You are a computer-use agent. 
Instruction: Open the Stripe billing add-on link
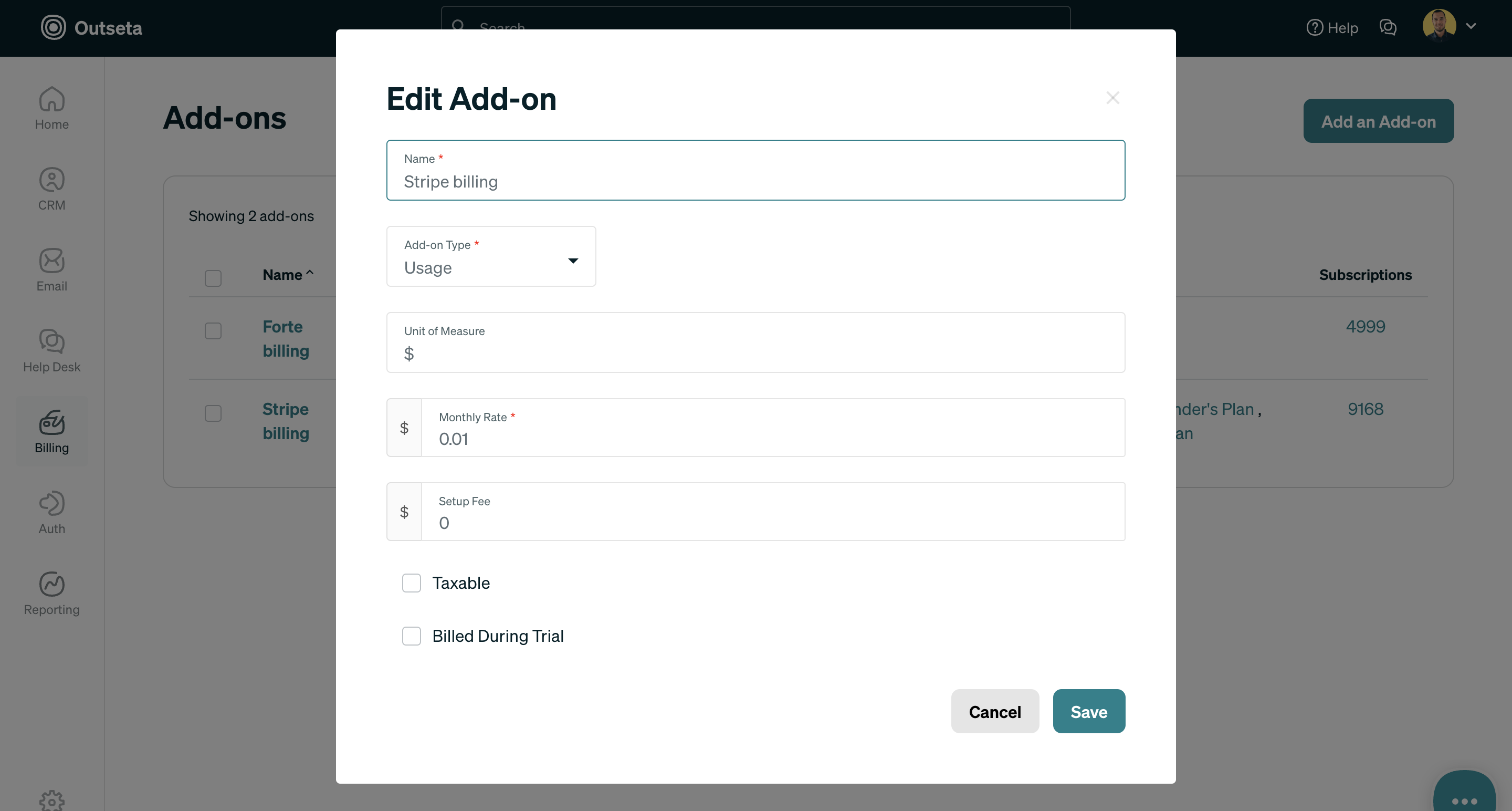[285, 421]
